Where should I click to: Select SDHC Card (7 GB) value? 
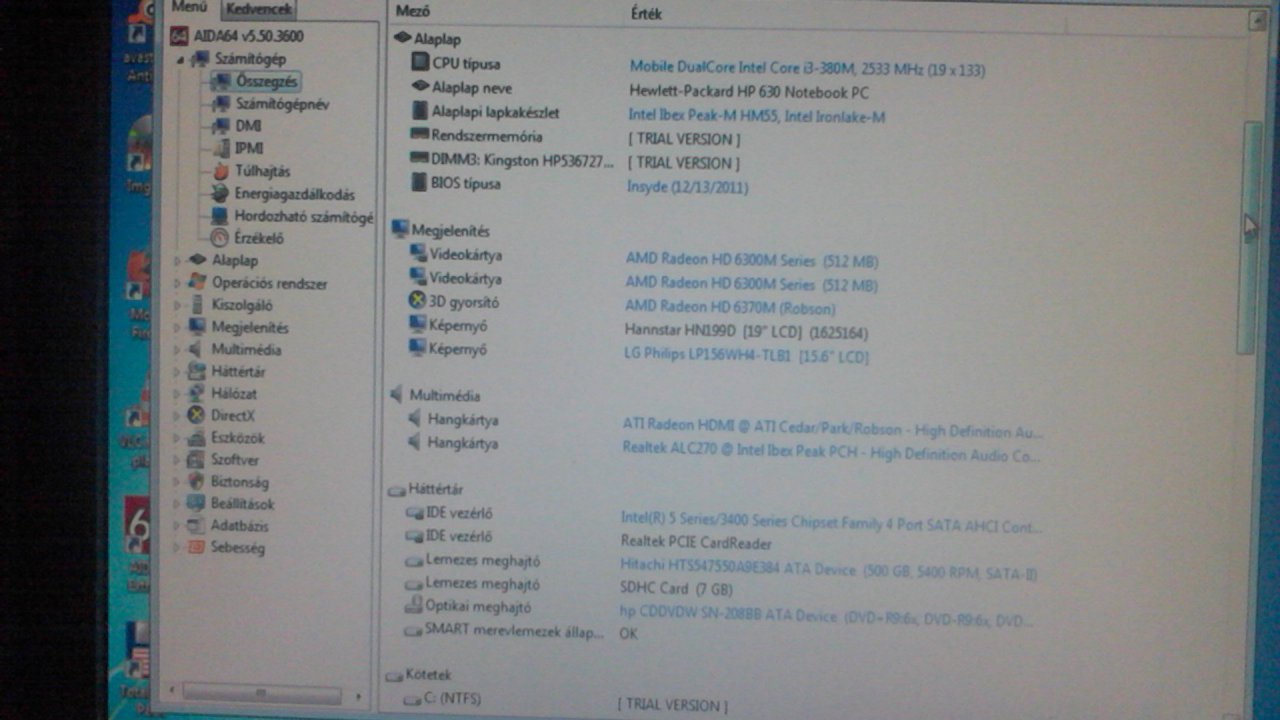click(x=677, y=589)
